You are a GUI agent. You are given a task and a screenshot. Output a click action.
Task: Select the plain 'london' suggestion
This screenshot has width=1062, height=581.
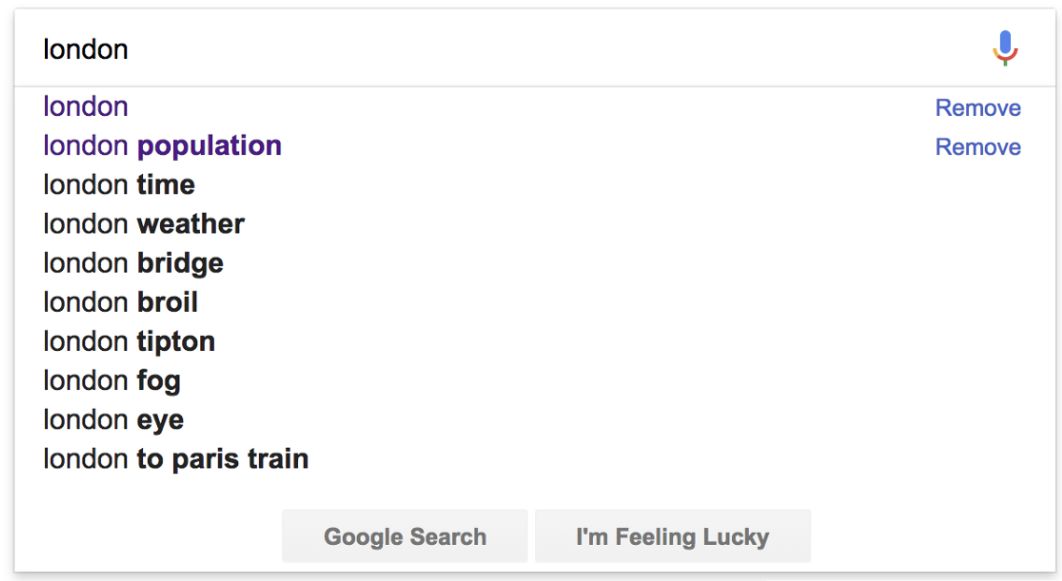(86, 107)
